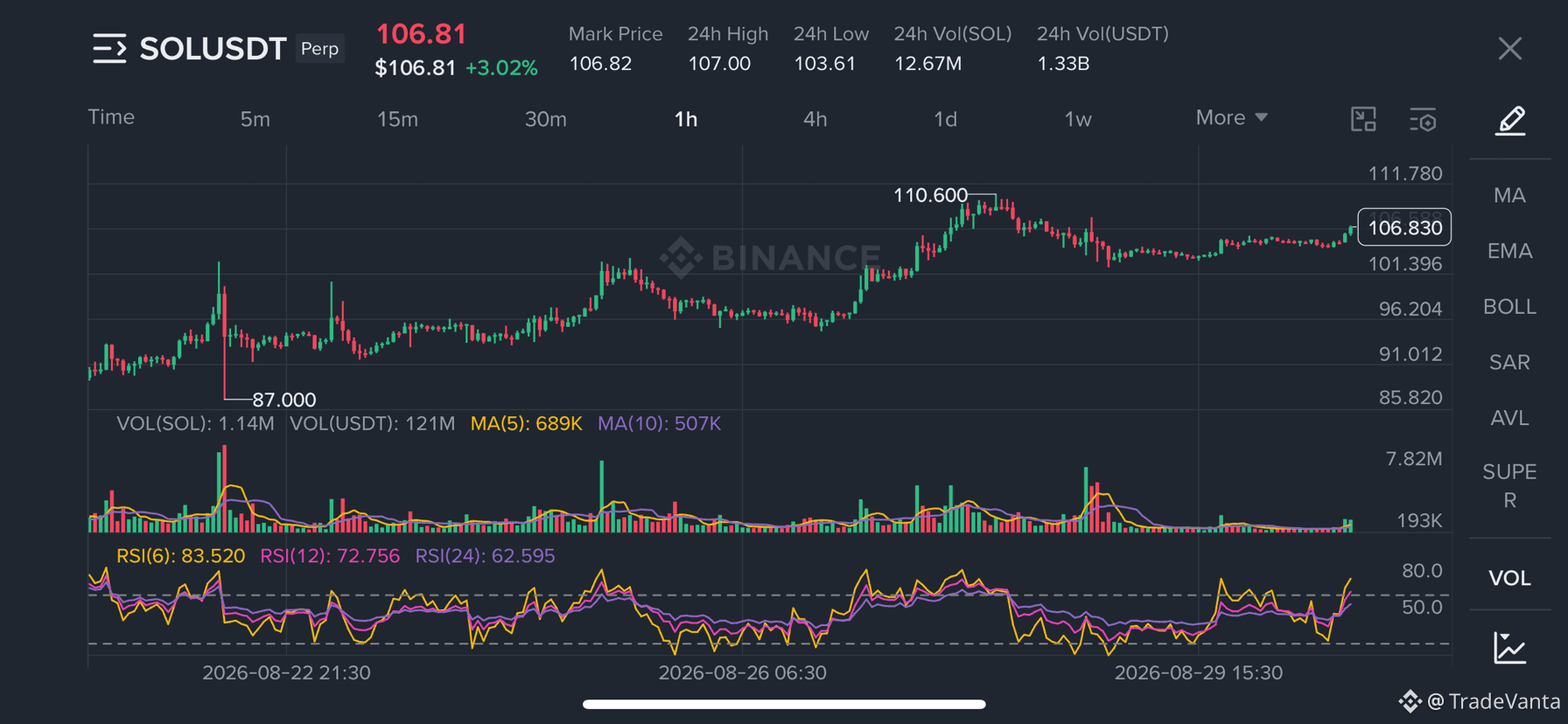Tap the 106.81 last price

pos(421,34)
